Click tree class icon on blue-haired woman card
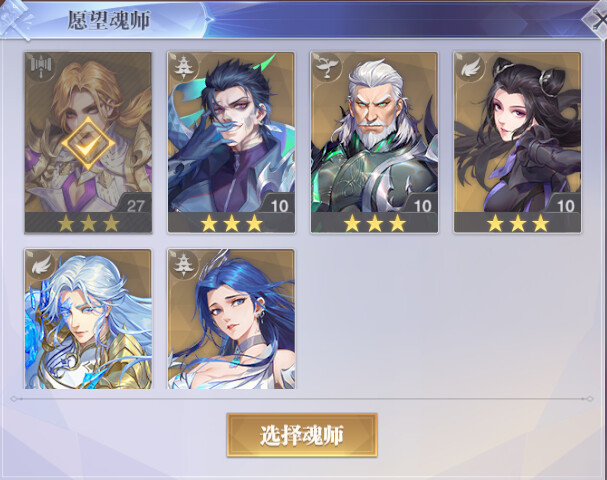Image resolution: width=607 pixels, height=480 pixels. (x=183, y=264)
